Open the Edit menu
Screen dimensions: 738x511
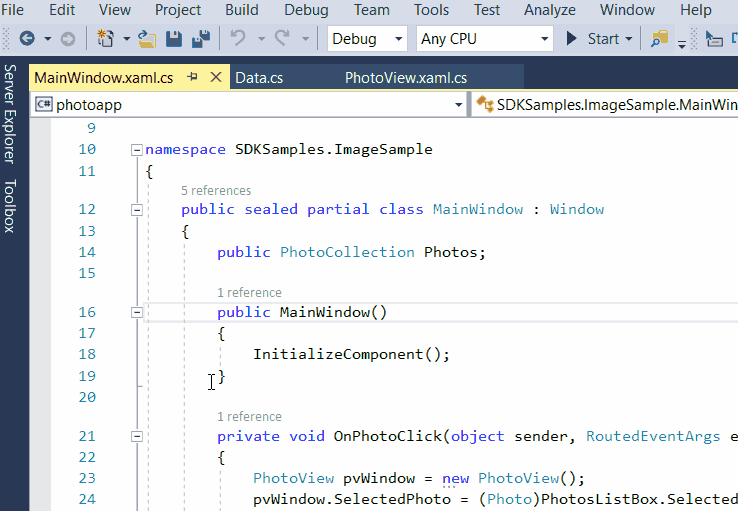[62, 9]
